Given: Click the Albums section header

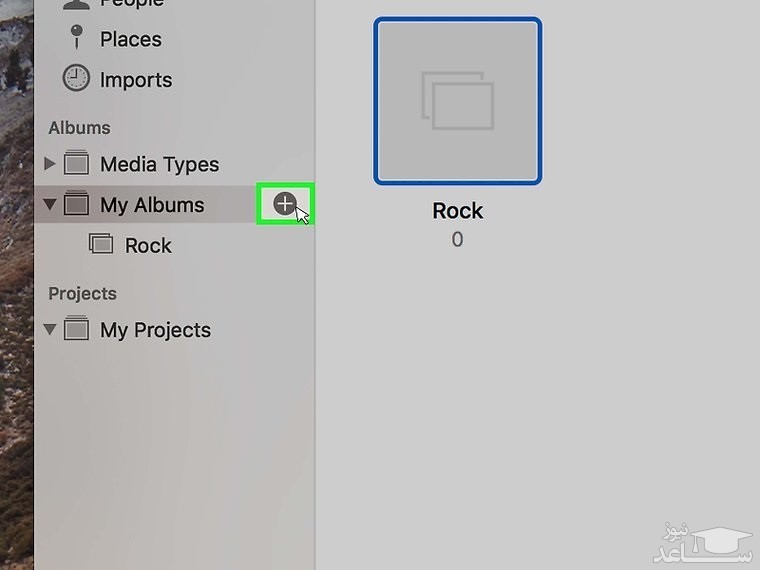Looking at the screenshot, I should pyautogui.click(x=79, y=128).
